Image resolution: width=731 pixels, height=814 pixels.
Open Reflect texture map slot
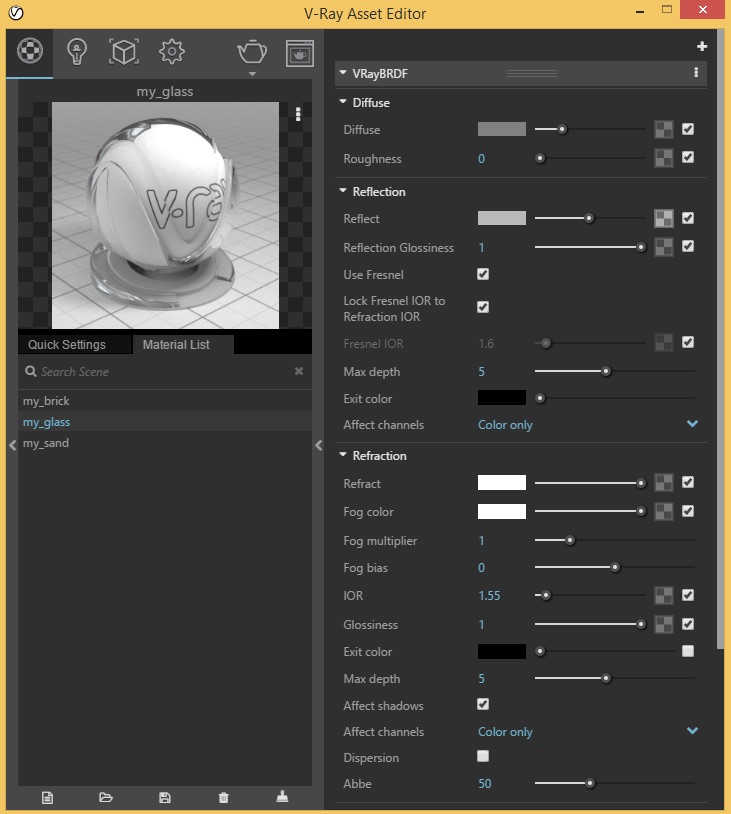click(664, 219)
